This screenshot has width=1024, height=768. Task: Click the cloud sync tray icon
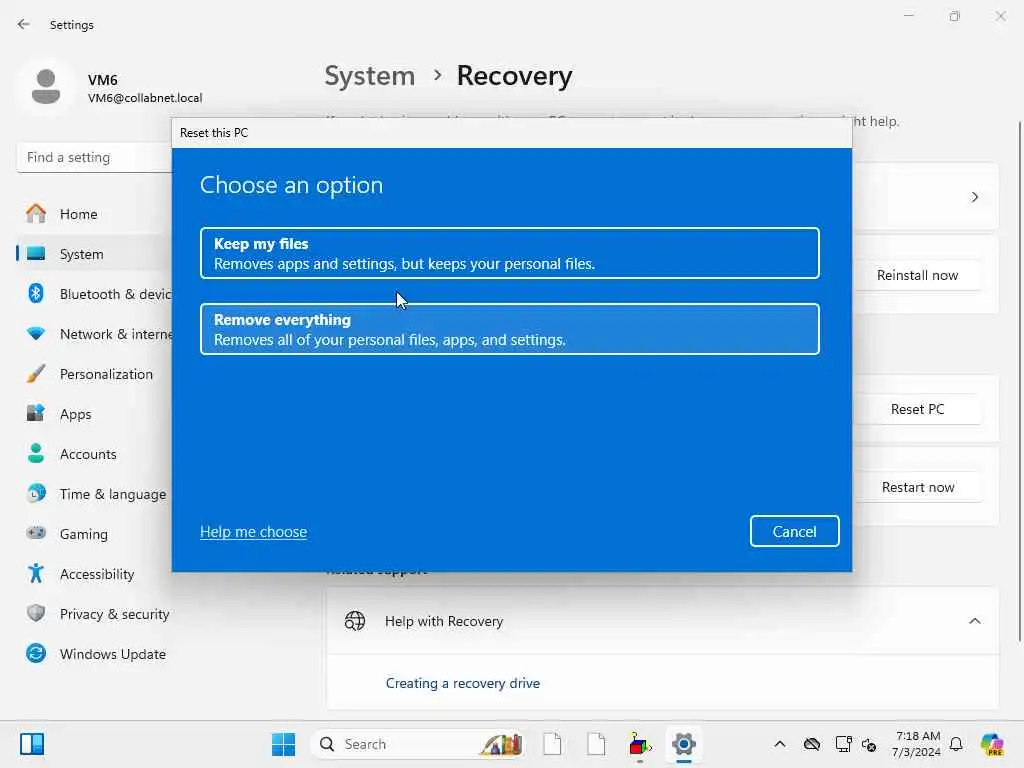812,744
